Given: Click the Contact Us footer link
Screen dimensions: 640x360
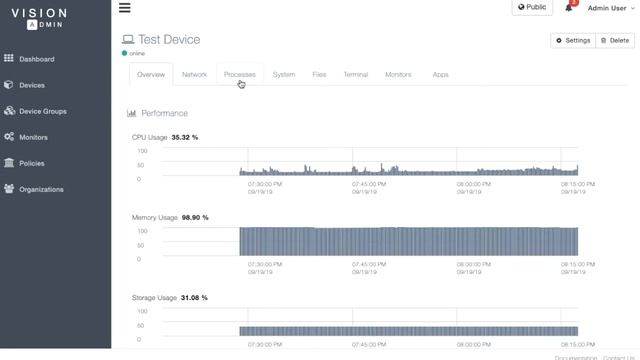Looking at the screenshot, I should (618, 358).
